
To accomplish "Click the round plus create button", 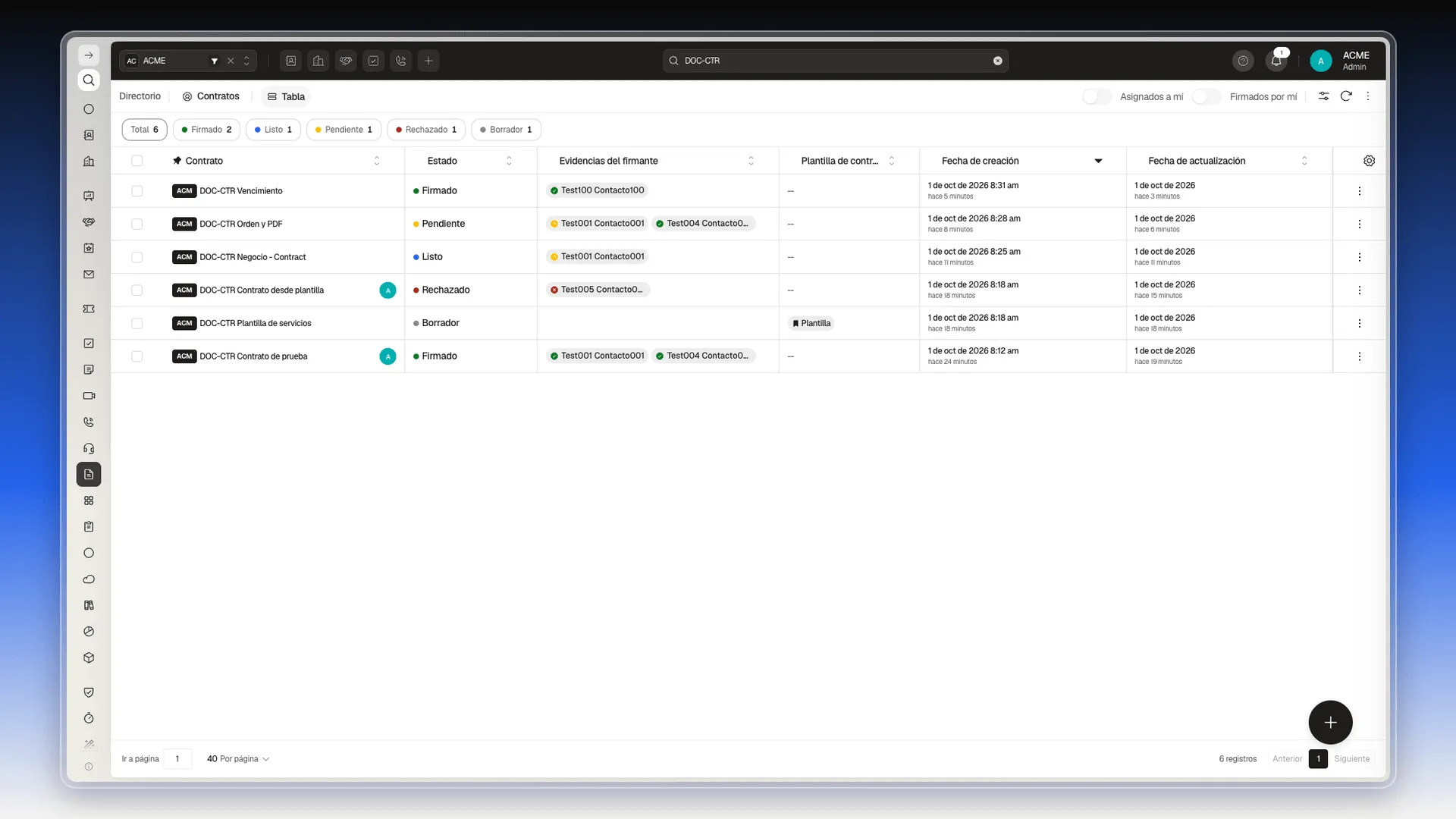I will click(1330, 723).
